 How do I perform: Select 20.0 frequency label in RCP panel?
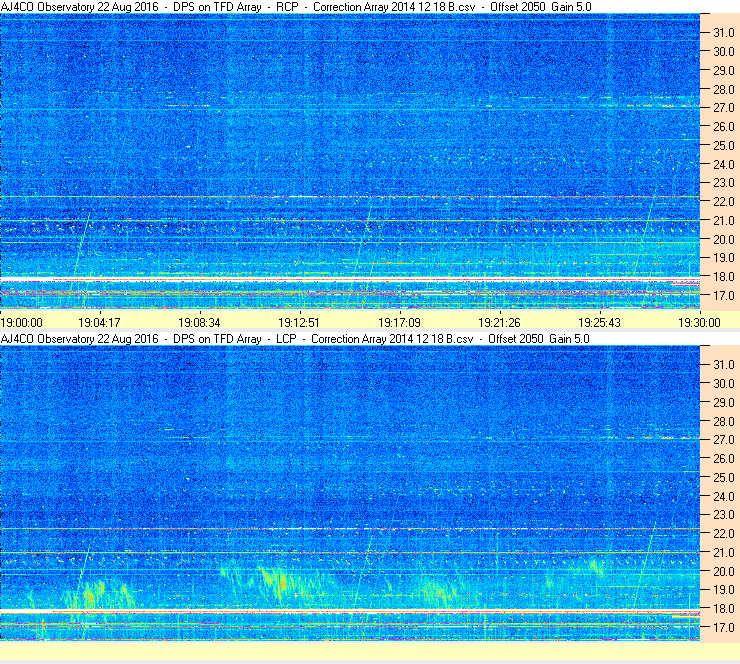(x=723, y=240)
